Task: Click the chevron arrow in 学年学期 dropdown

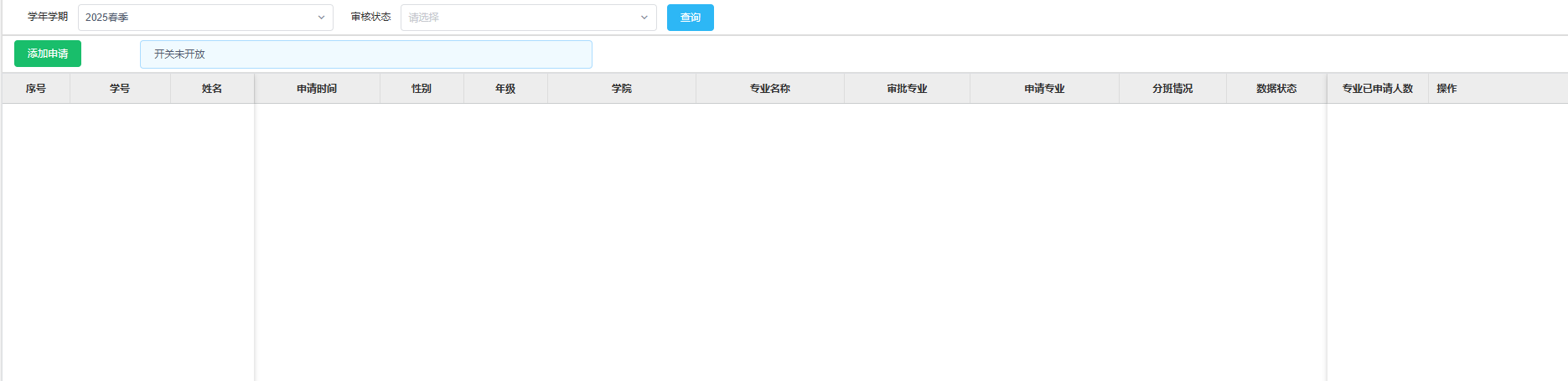Action: (321, 18)
